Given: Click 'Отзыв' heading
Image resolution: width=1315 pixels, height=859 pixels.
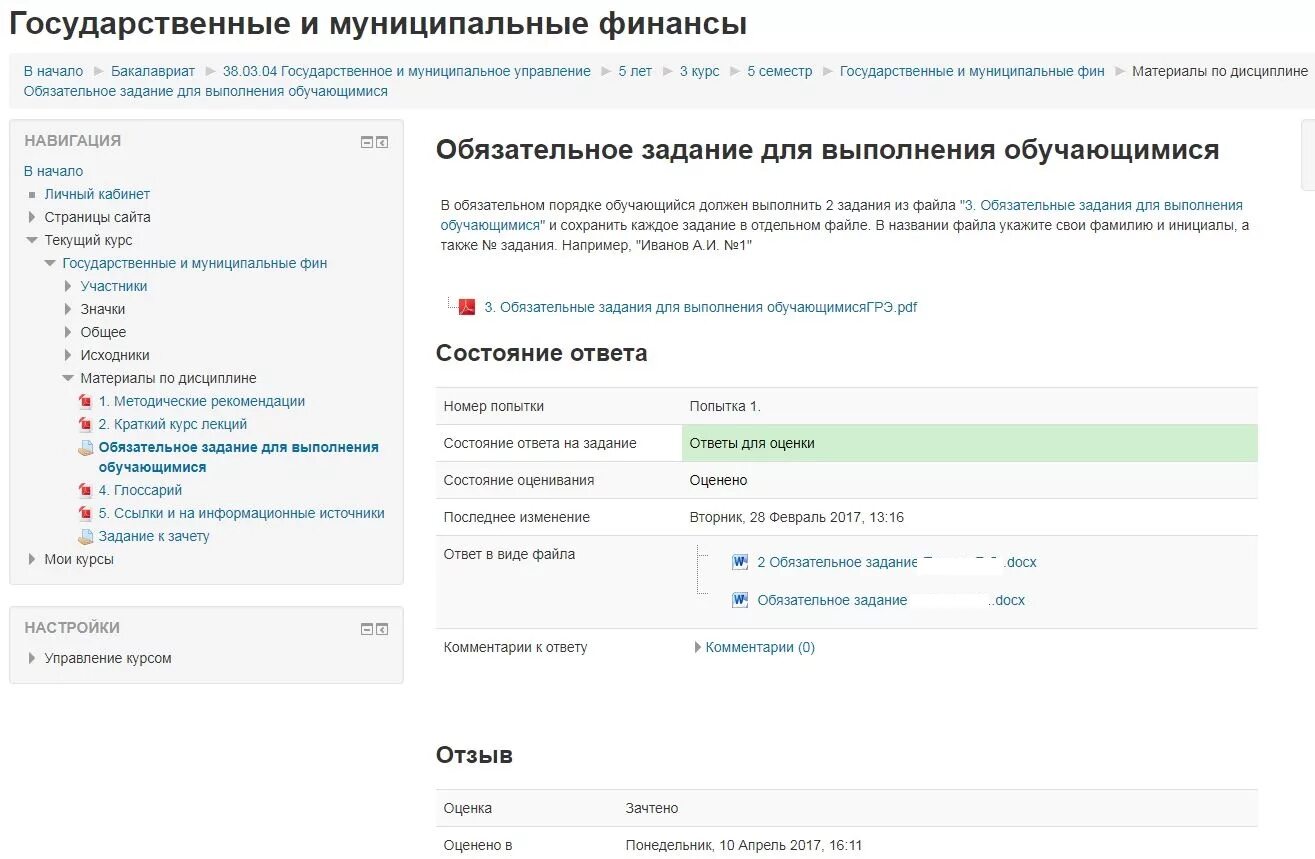Looking at the screenshot, I should coord(474,755).
